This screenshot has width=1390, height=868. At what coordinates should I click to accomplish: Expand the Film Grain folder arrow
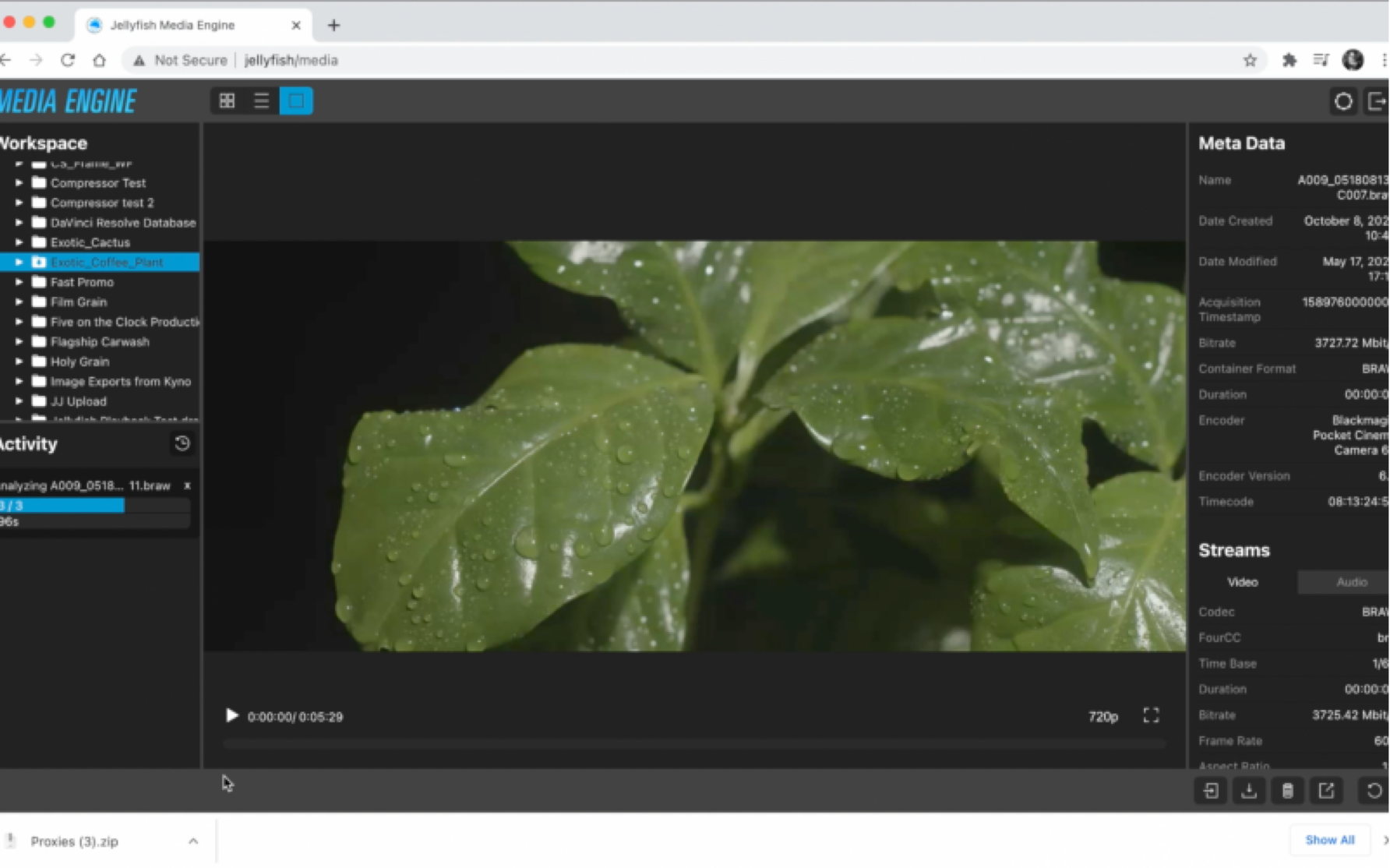click(19, 302)
